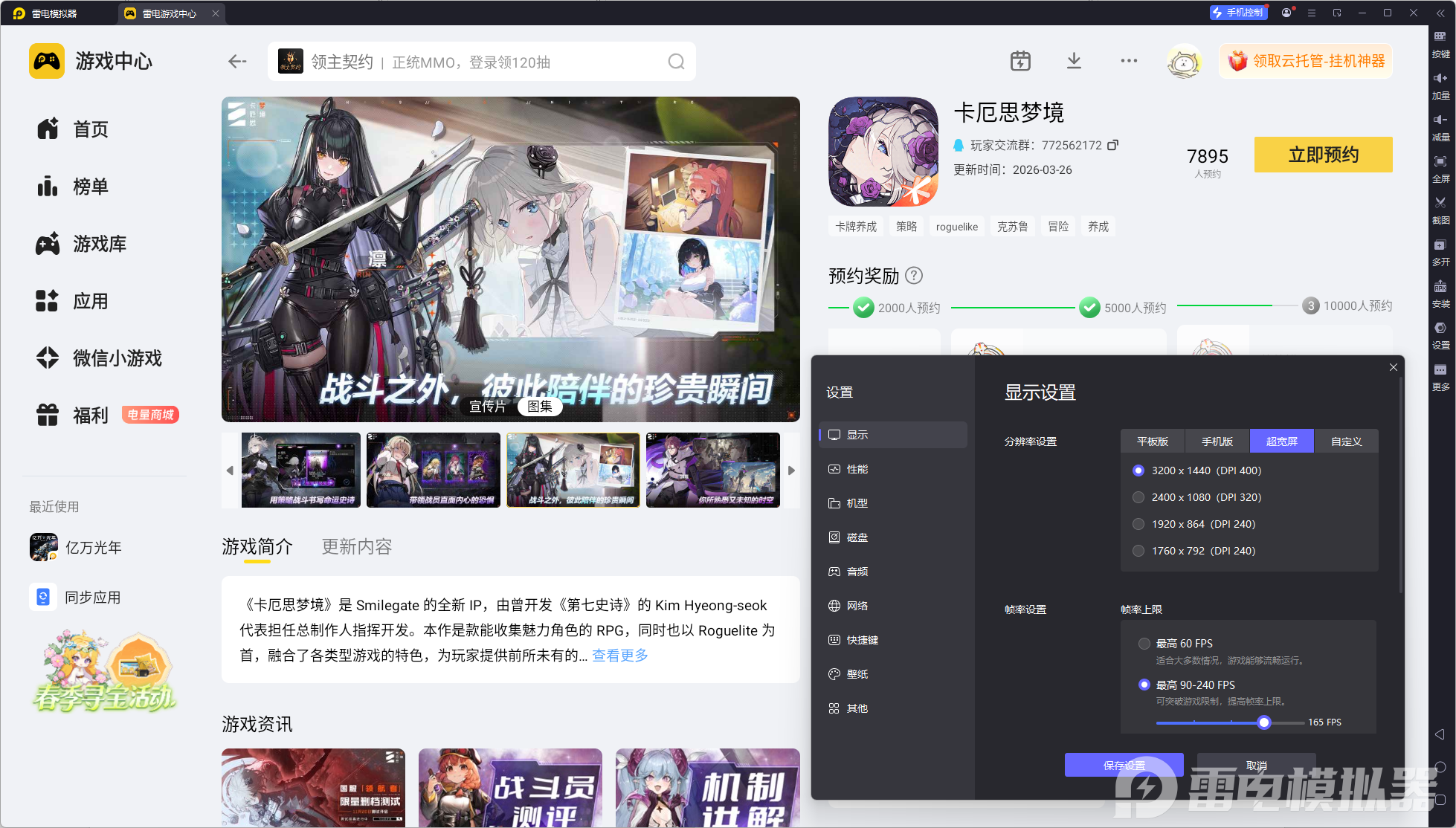This screenshot has width=1456, height=828.
Task: Click the search magnifier icon
Action: coord(676,62)
